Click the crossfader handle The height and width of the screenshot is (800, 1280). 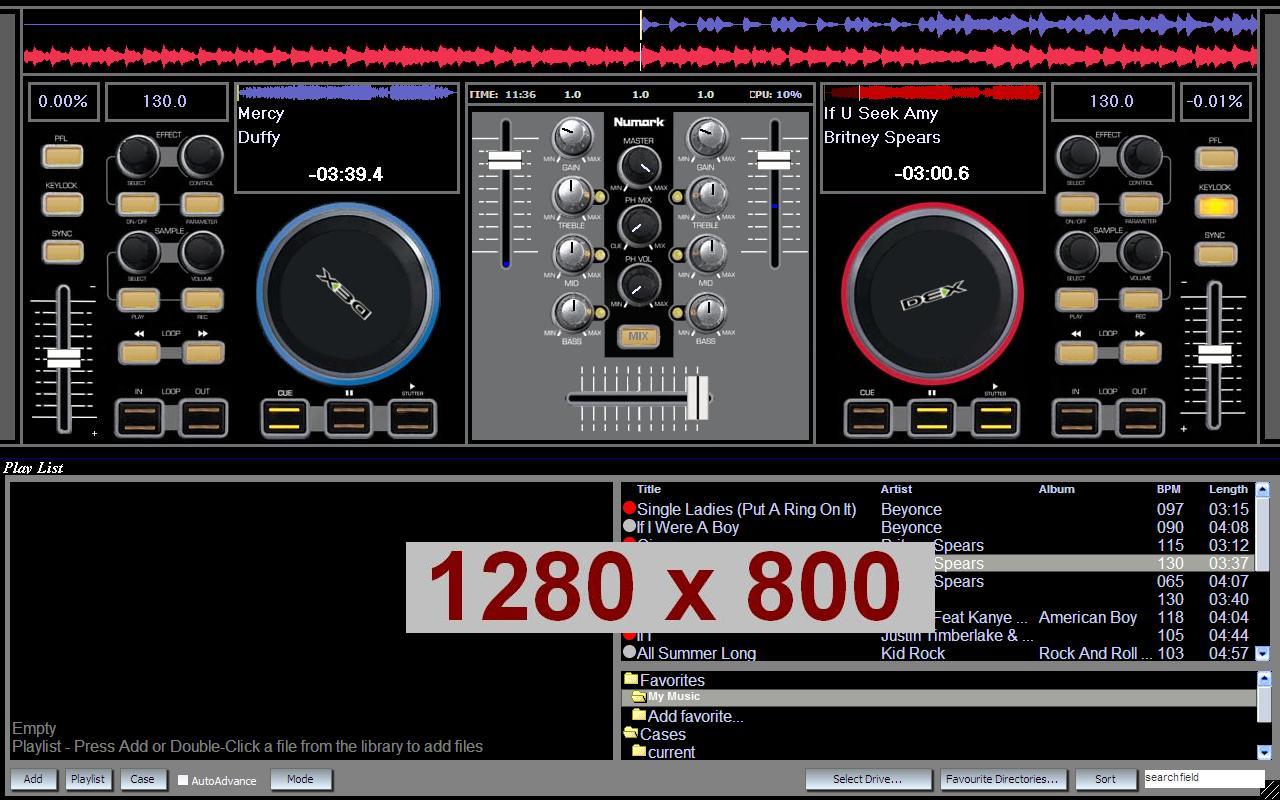tap(697, 397)
